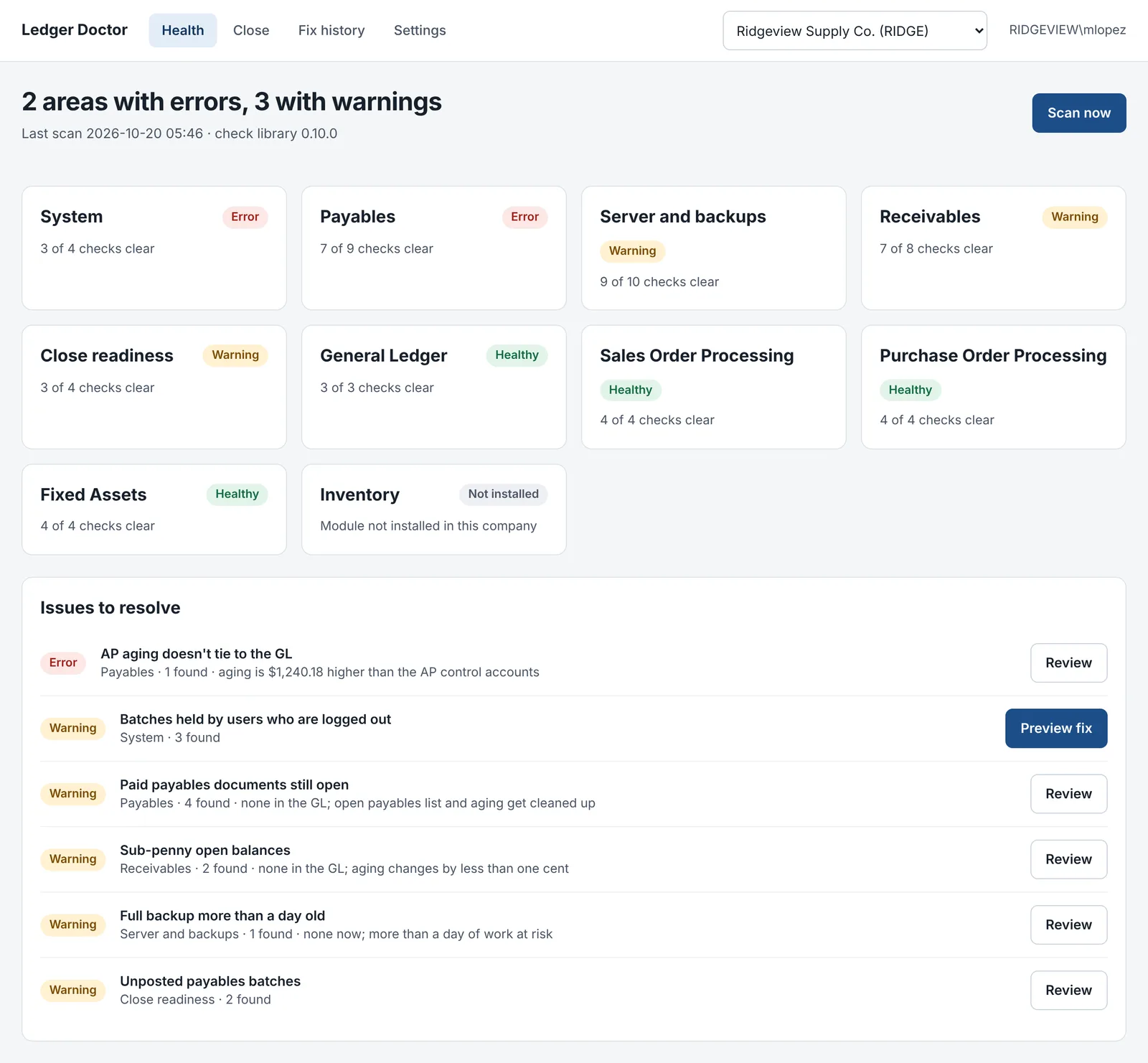Image resolution: width=1148 pixels, height=1063 pixels.
Task: Select the General Ledger card
Action: pos(434,388)
